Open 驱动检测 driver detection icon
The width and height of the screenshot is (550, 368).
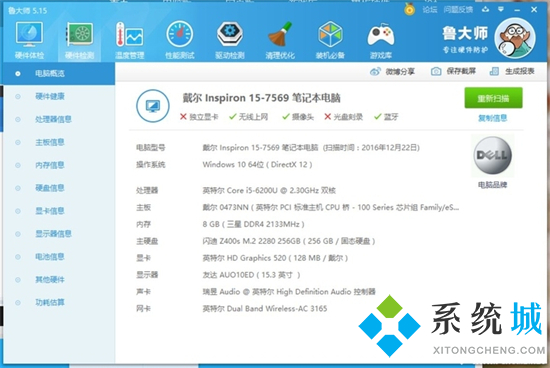click(230, 40)
